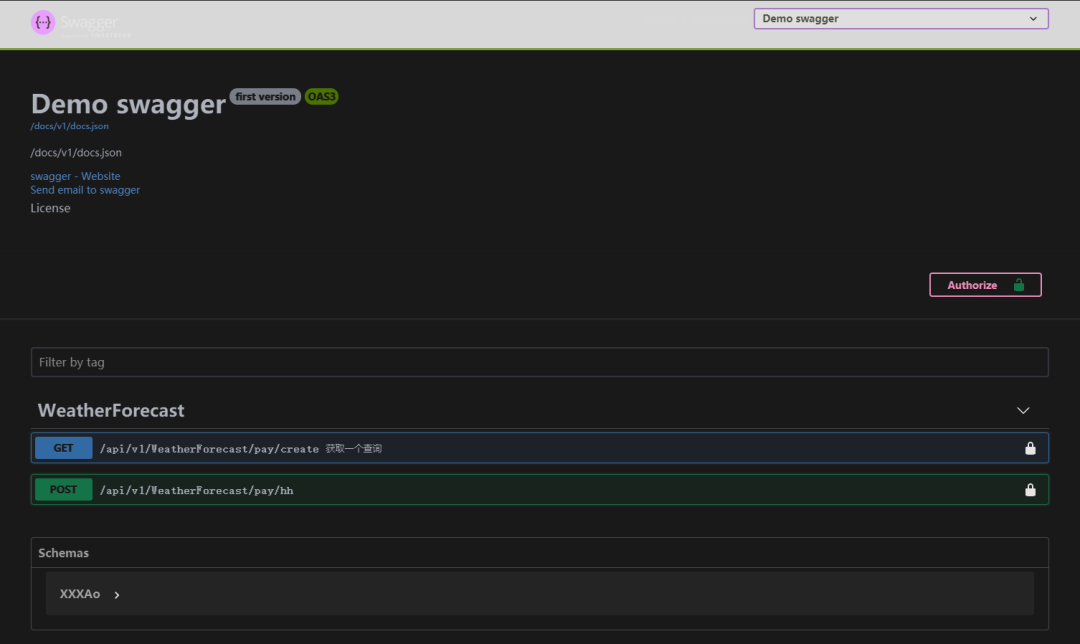Click the first version badge

(265, 96)
